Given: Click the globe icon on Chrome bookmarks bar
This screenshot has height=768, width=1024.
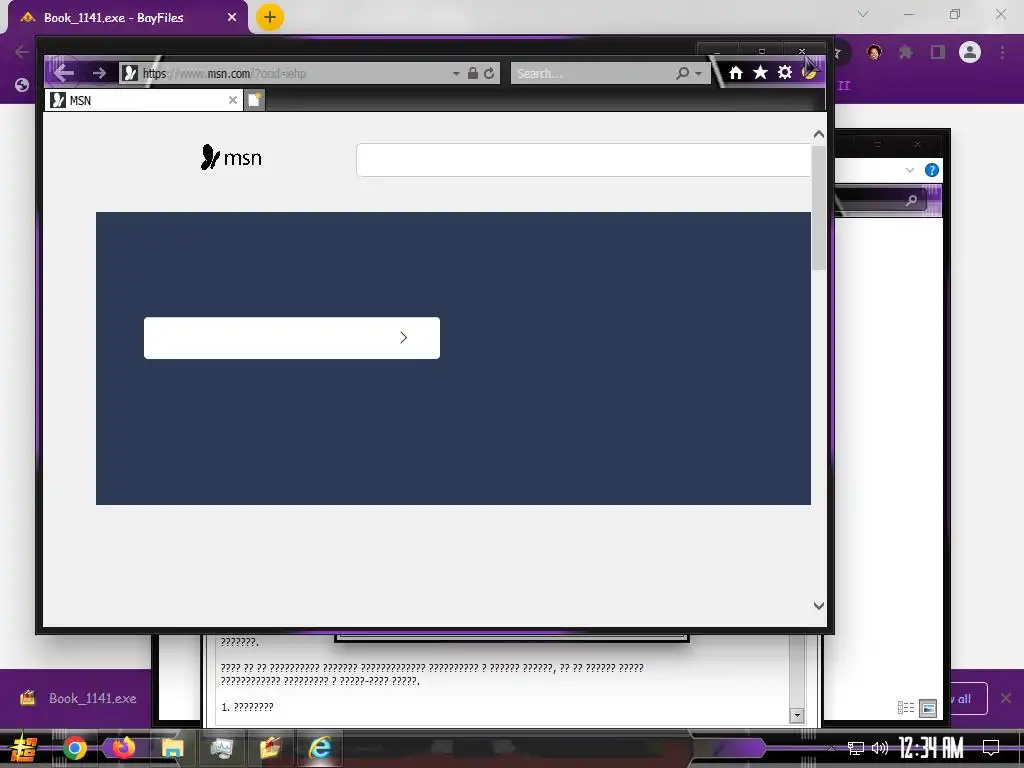Looking at the screenshot, I should tap(22, 85).
